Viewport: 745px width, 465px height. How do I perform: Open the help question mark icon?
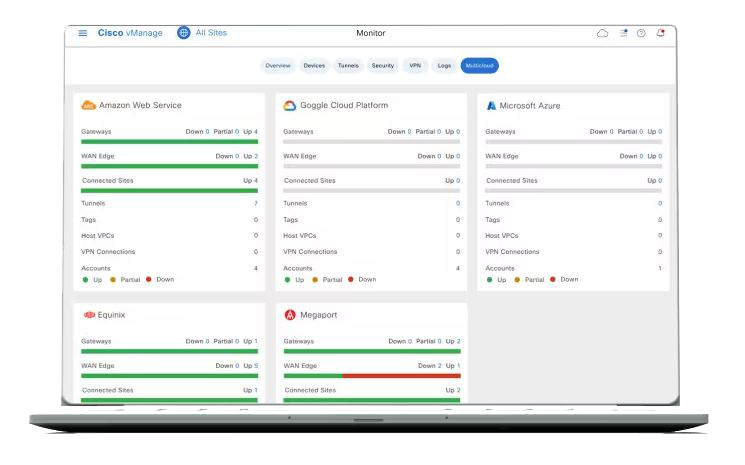641,33
